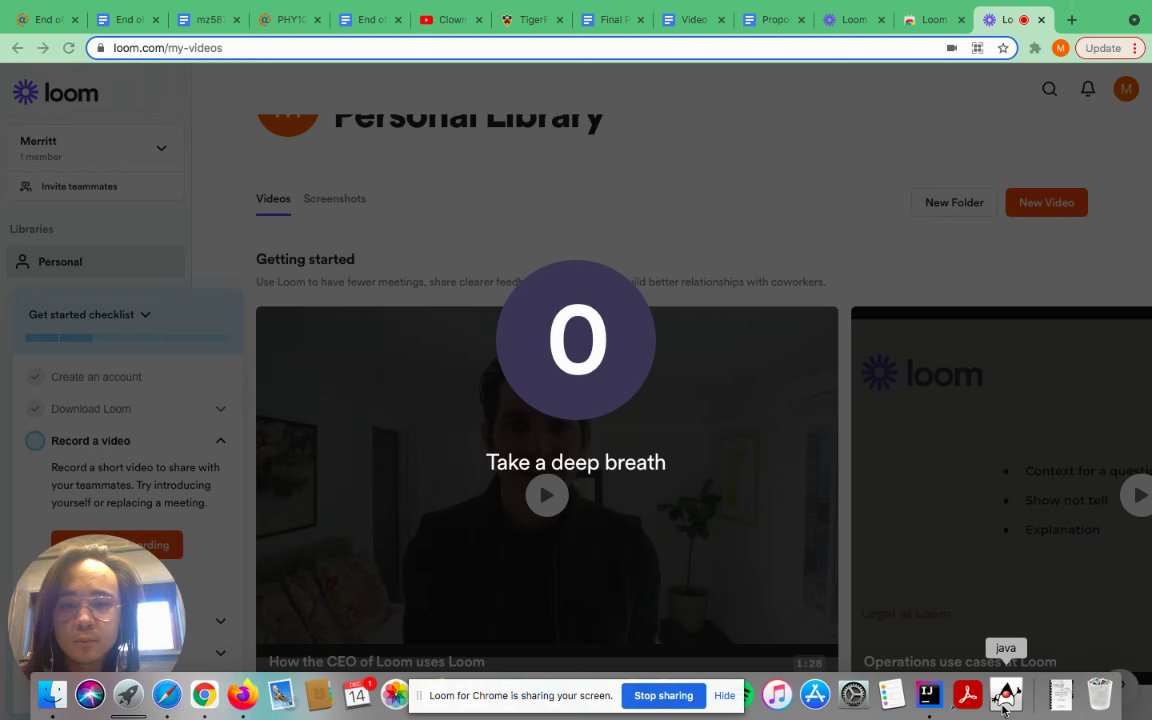Click the address bar URL field
The height and width of the screenshot is (720, 1152).
(514, 48)
